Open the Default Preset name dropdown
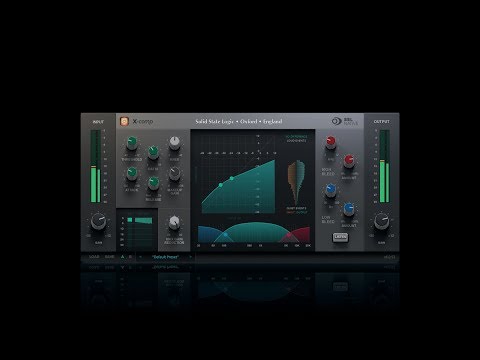Image resolution: width=480 pixels, height=360 pixels. 166,257
